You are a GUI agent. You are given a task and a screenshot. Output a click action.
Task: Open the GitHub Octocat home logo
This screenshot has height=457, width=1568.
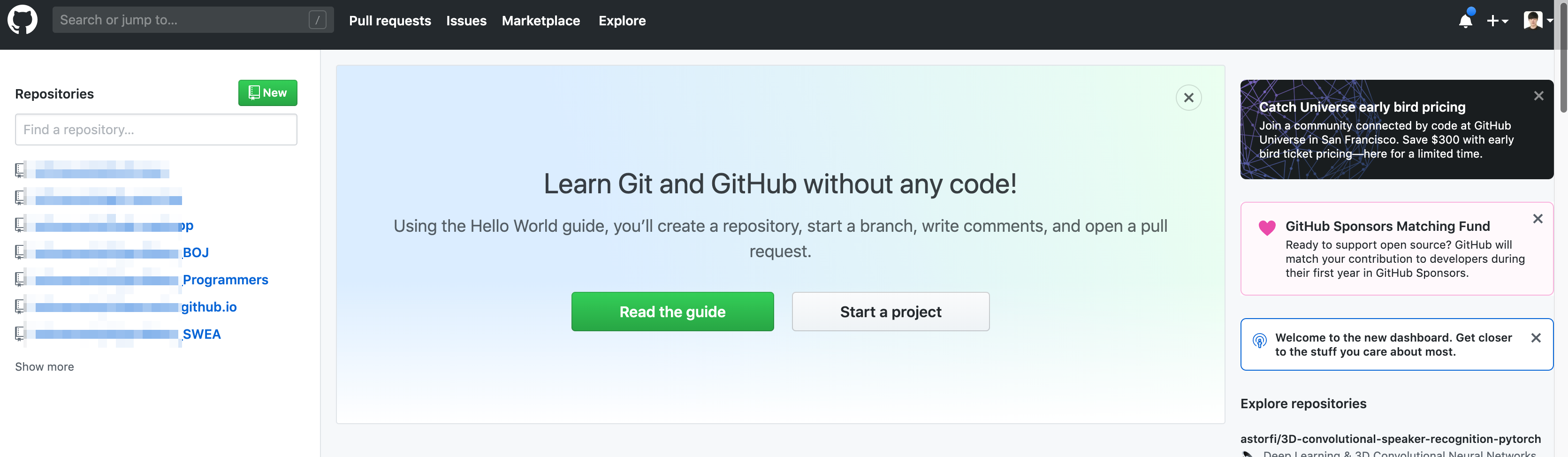23,20
